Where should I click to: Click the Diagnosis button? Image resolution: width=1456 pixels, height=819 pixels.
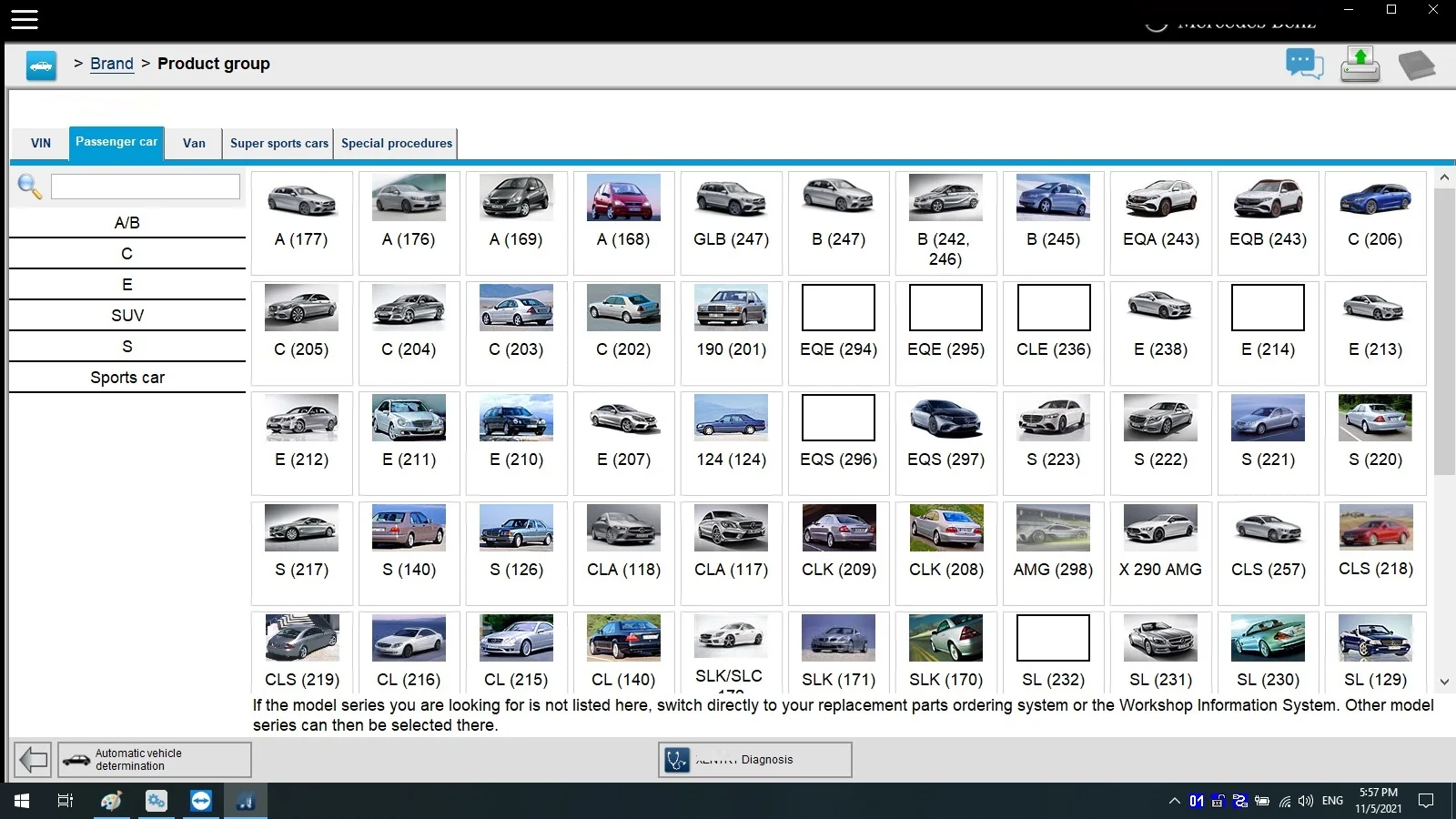click(754, 760)
